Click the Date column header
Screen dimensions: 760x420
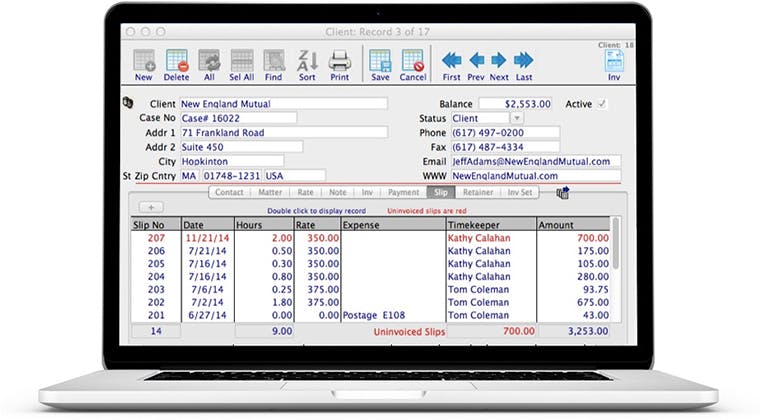click(x=207, y=225)
